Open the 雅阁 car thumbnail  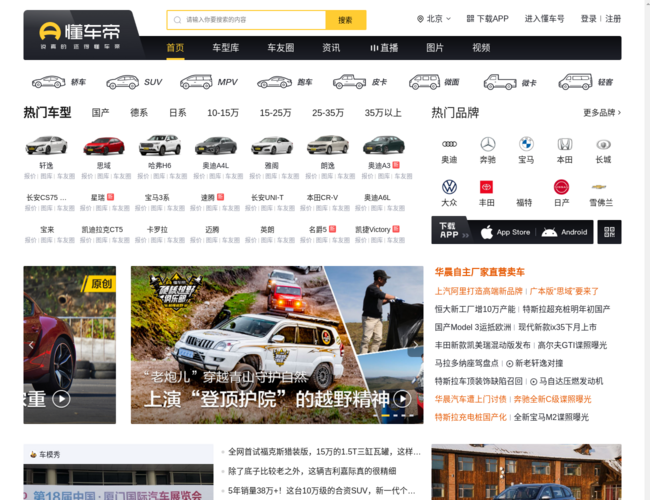pos(272,145)
